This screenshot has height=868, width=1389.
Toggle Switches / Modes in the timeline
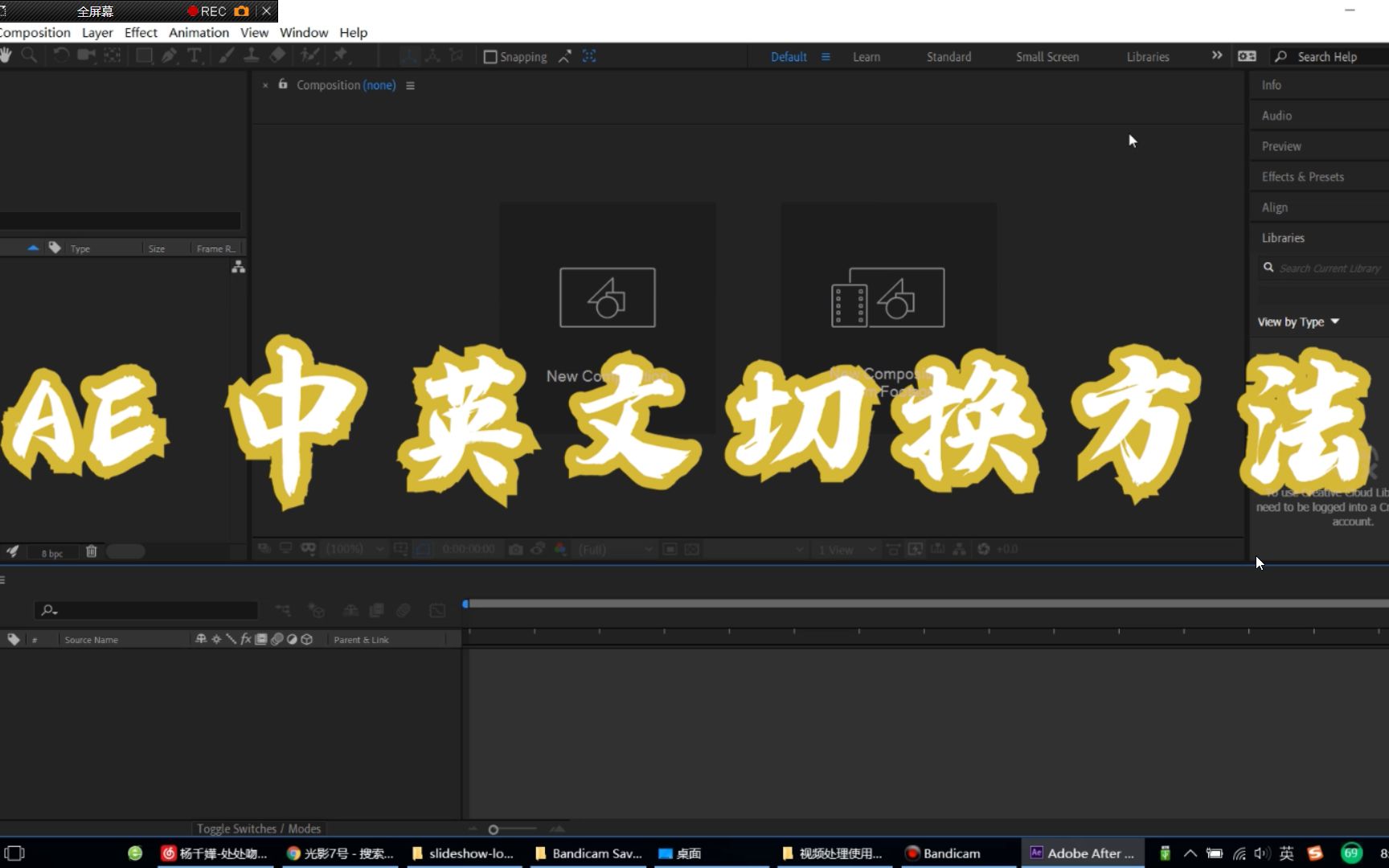pos(259,828)
